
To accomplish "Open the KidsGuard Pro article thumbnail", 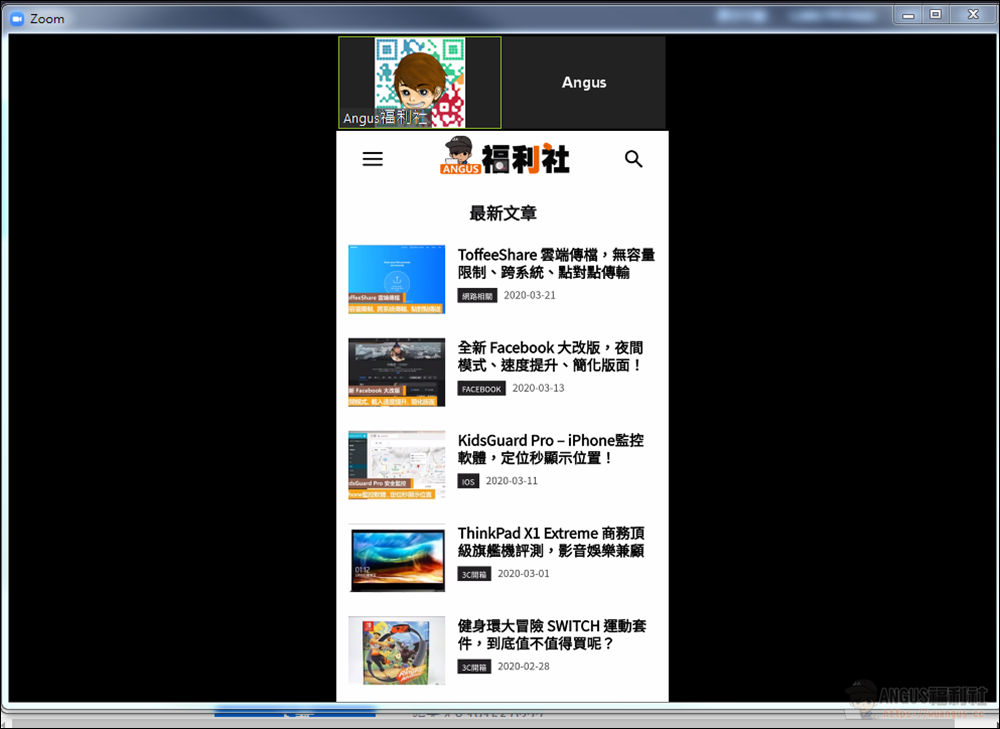I will [x=397, y=465].
